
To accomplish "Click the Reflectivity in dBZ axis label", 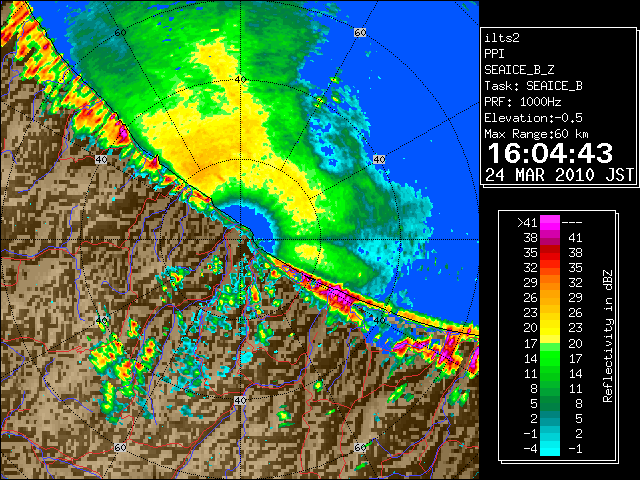I will (x=608, y=336).
